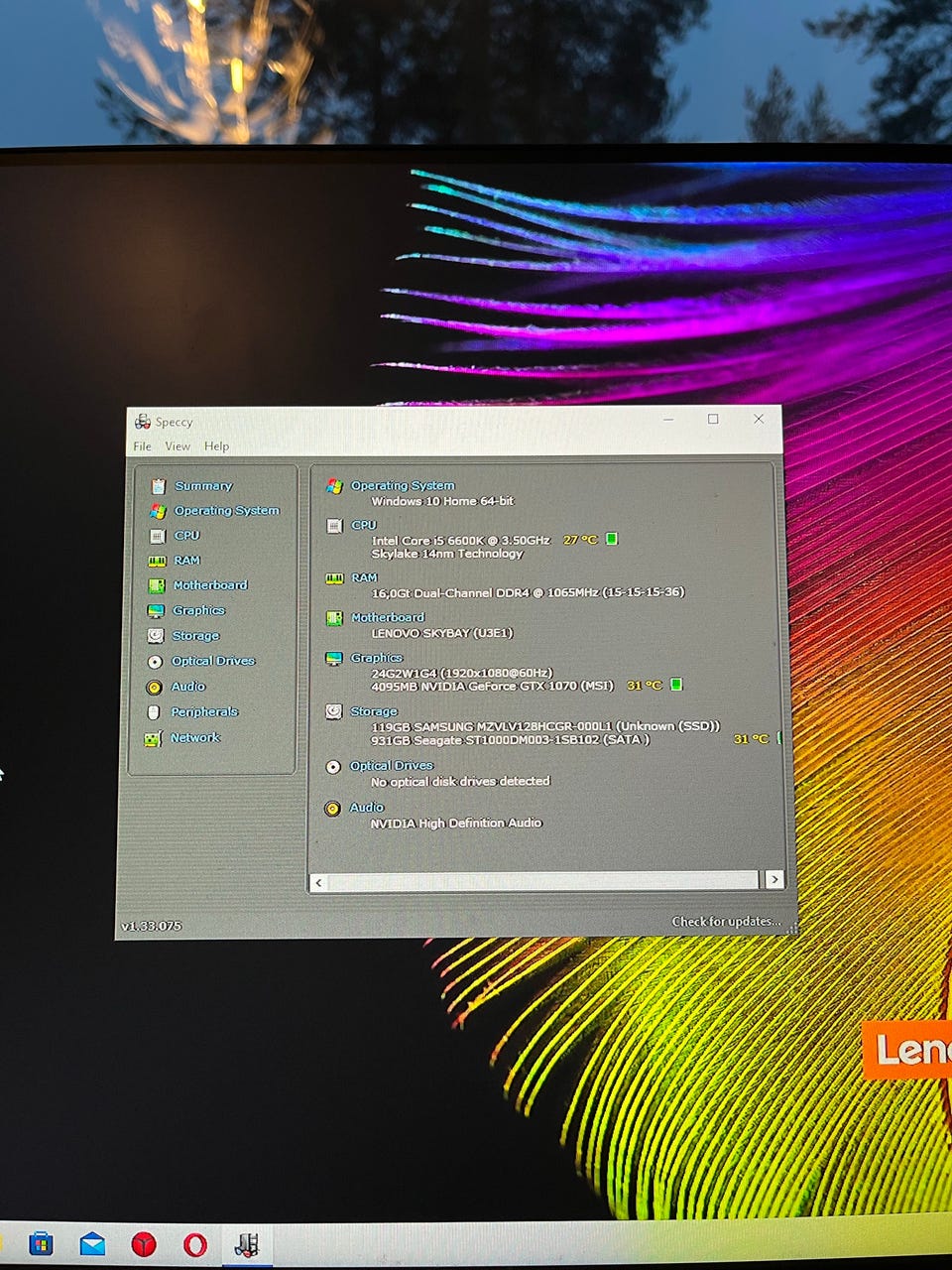Click the Speccy title bar icon
952x1270 pixels.
pos(143,422)
